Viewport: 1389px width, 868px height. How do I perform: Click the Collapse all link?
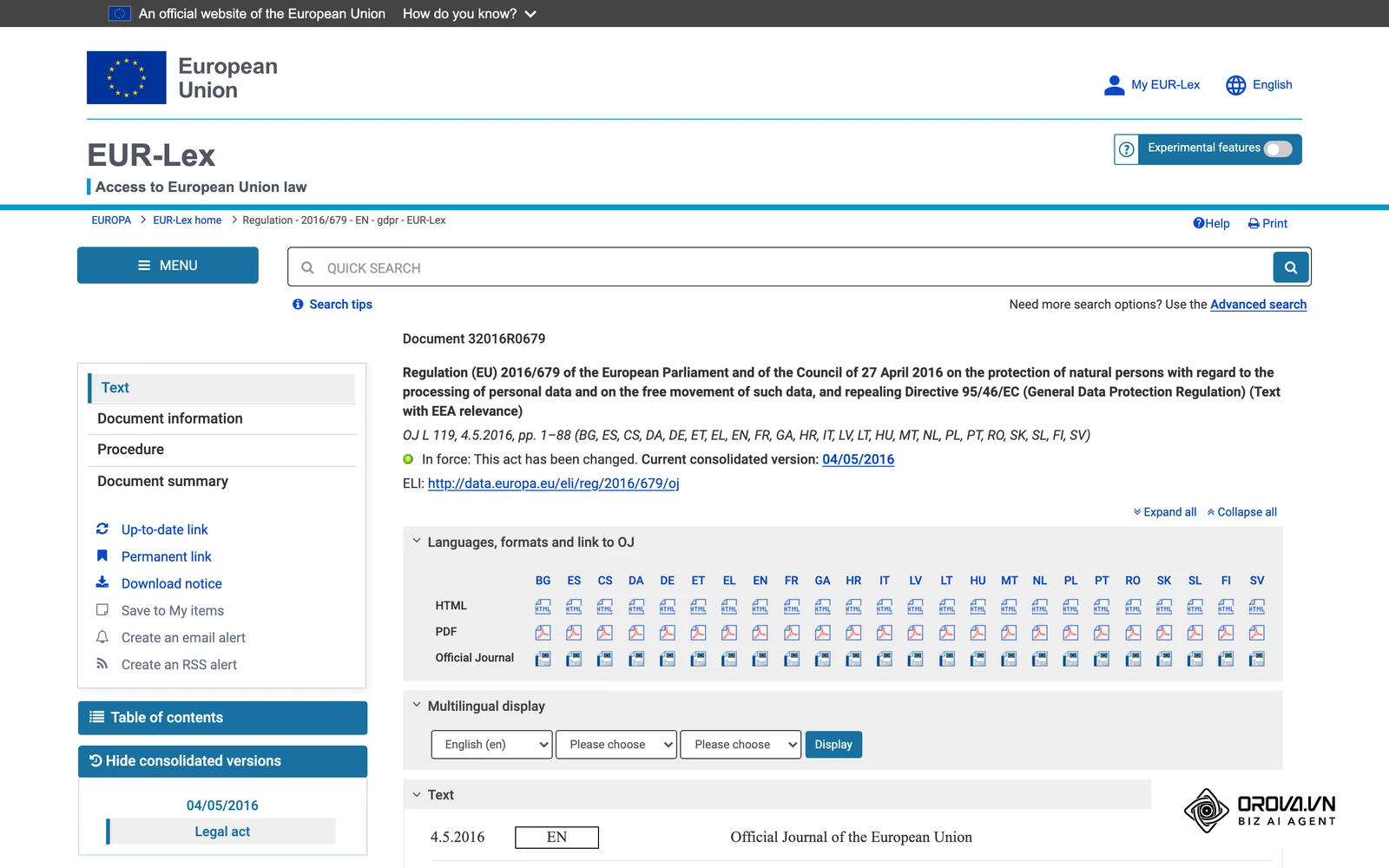(1242, 512)
